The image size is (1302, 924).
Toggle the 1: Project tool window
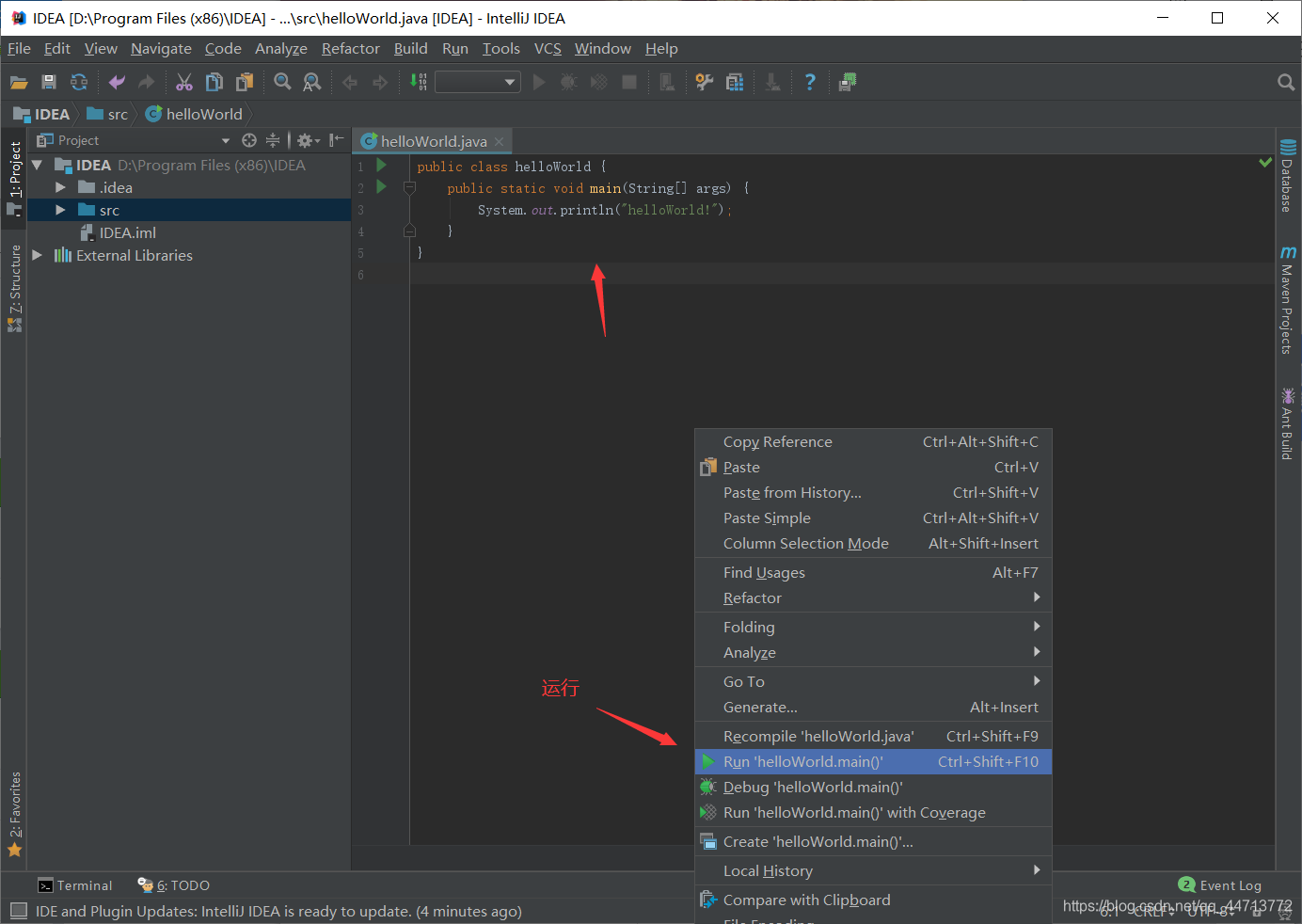(14, 179)
